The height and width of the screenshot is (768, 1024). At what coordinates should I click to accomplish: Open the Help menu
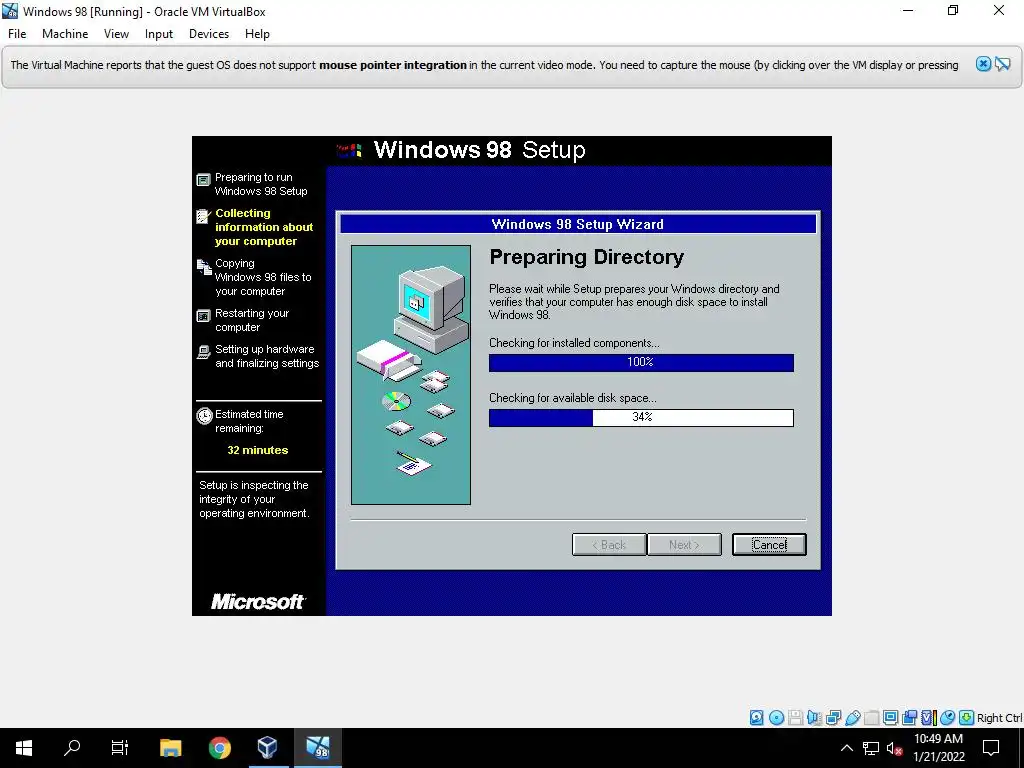pos(257,34)
